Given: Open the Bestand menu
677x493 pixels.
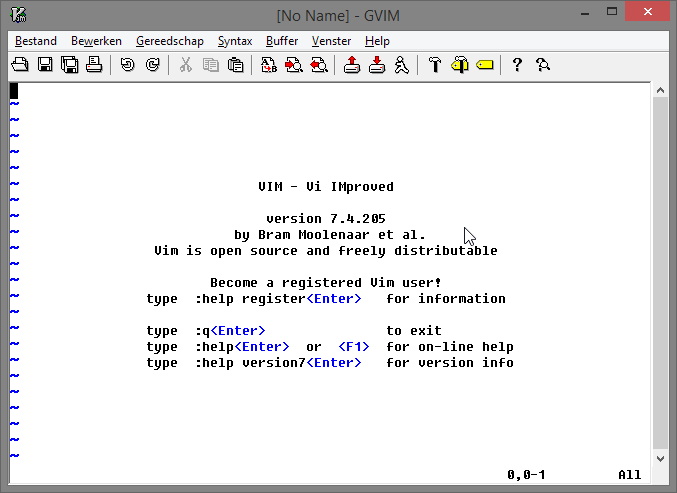Looking at the screenshot, I should 36,41.
